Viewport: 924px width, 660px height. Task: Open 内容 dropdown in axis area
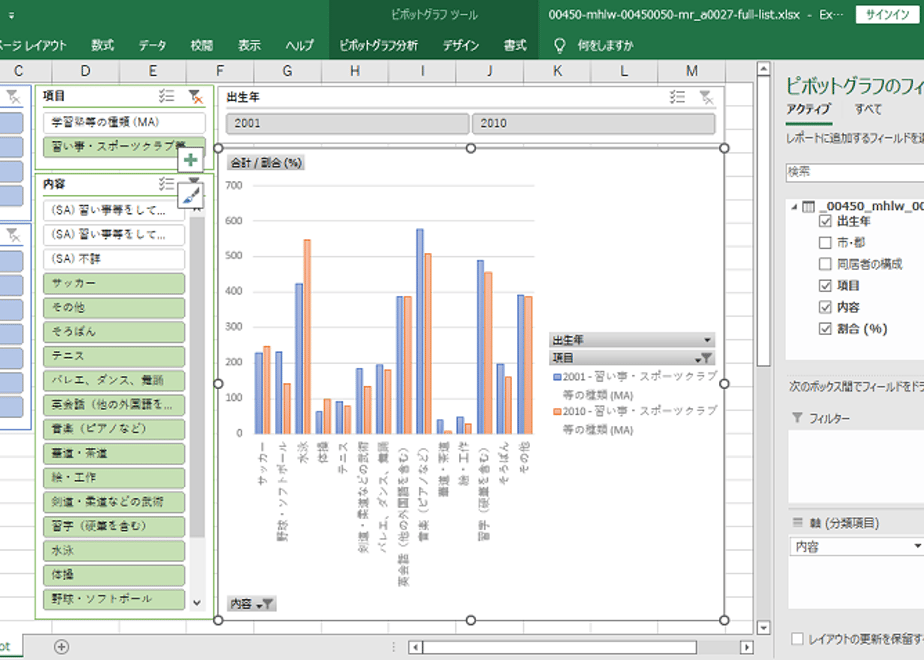(x=918, y=547)
